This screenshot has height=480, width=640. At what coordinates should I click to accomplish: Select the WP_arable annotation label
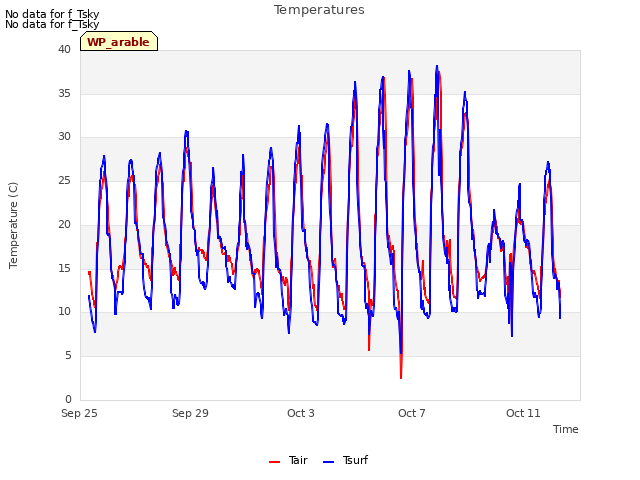tap(119, 41)
